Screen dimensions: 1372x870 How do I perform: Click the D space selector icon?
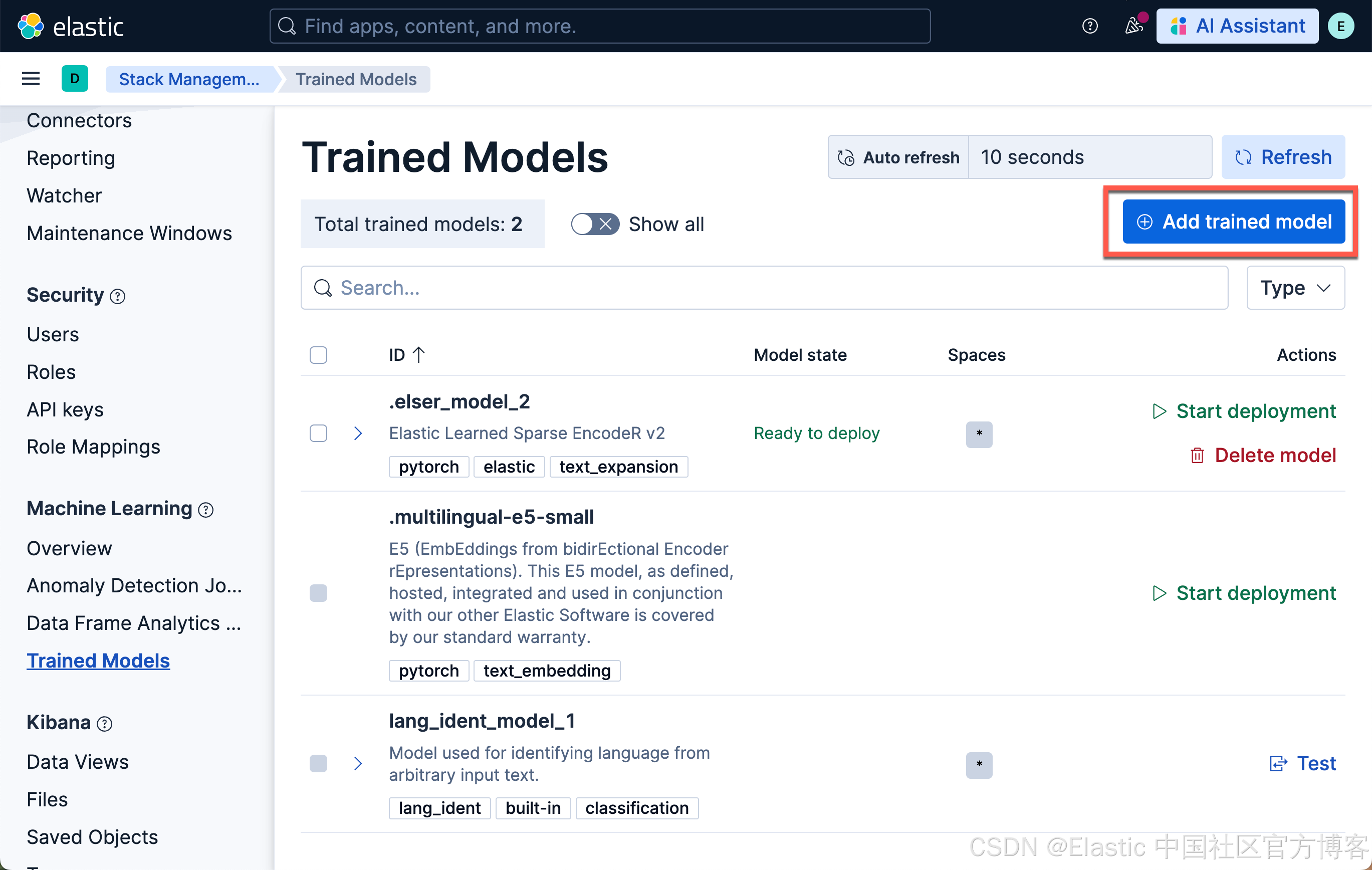coord(75,79)
